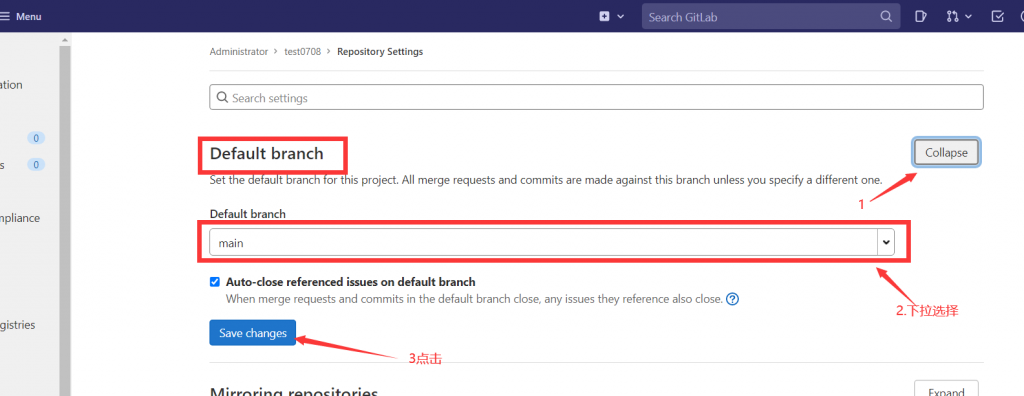Expand the create new chevron arrow

coord(620,16)
